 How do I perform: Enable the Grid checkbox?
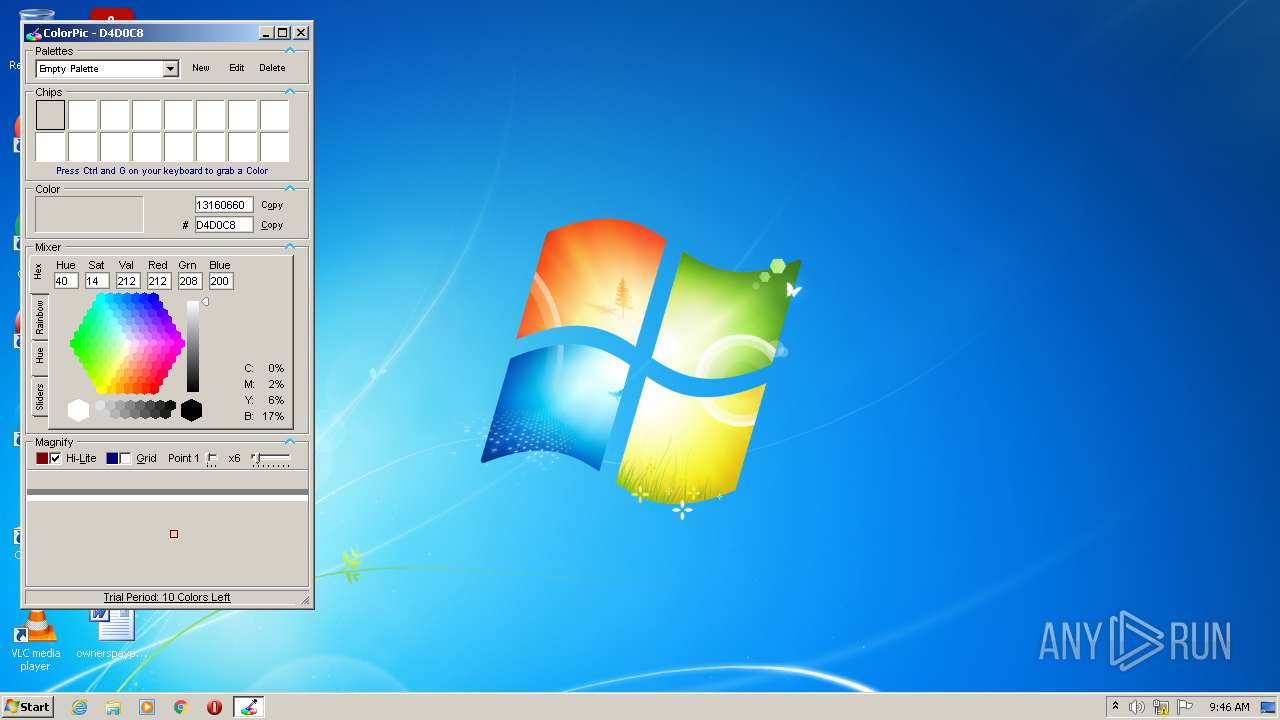click(x=125, y=458)
